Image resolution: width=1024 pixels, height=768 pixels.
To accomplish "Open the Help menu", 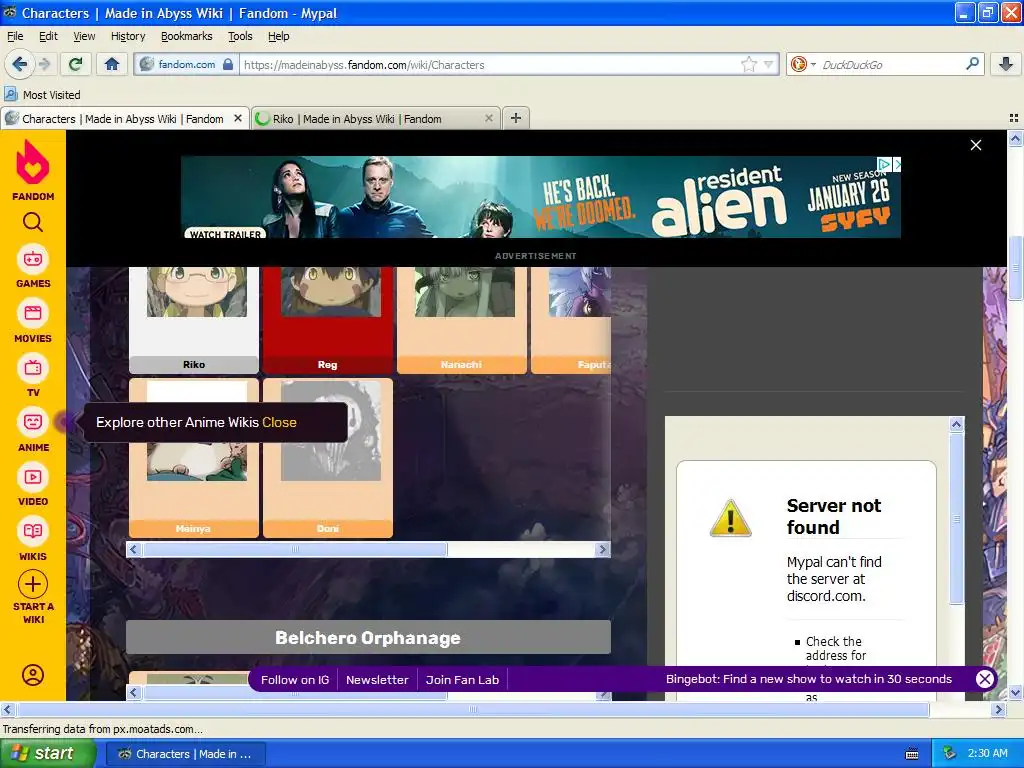I will [279, 36].
